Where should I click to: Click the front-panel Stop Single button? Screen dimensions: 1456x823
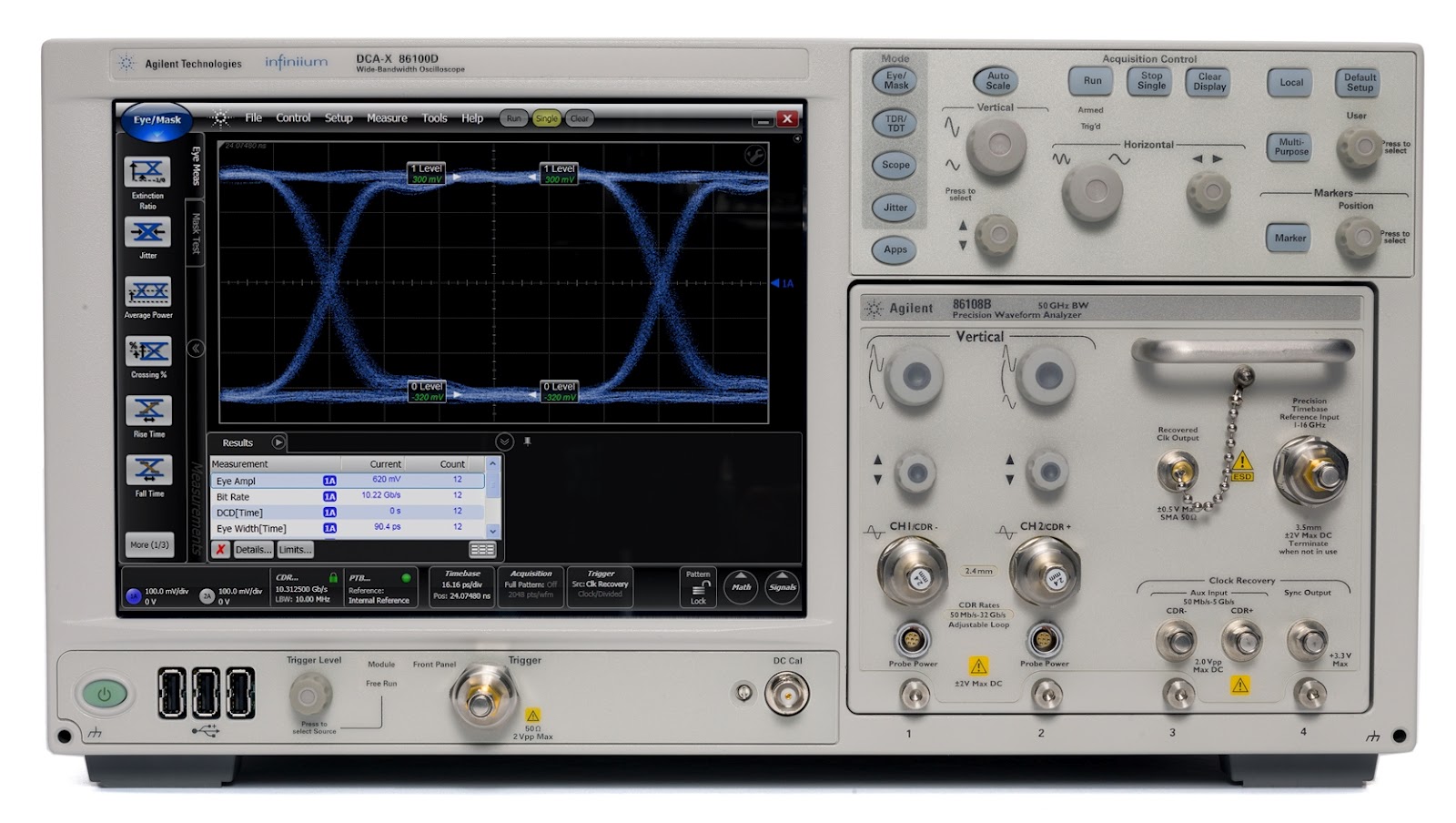[1151, 81]
